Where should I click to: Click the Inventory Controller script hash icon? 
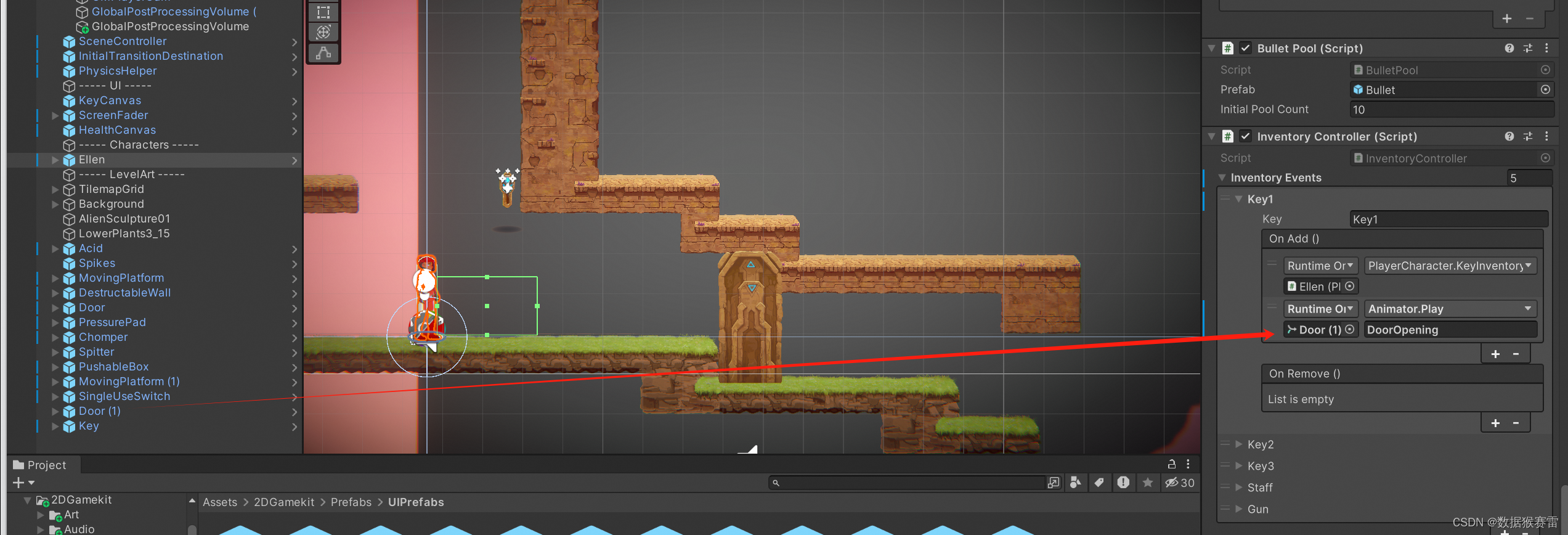1227,136
